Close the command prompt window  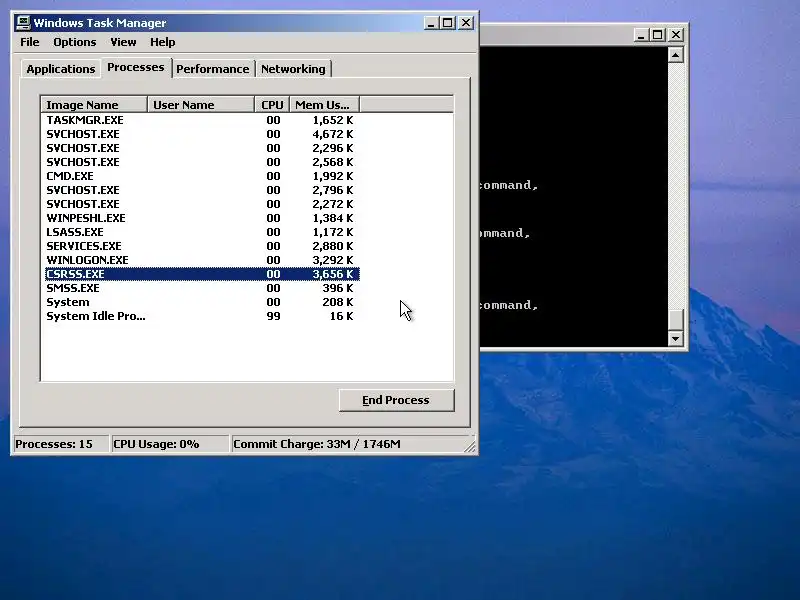[x=676, y=35]
